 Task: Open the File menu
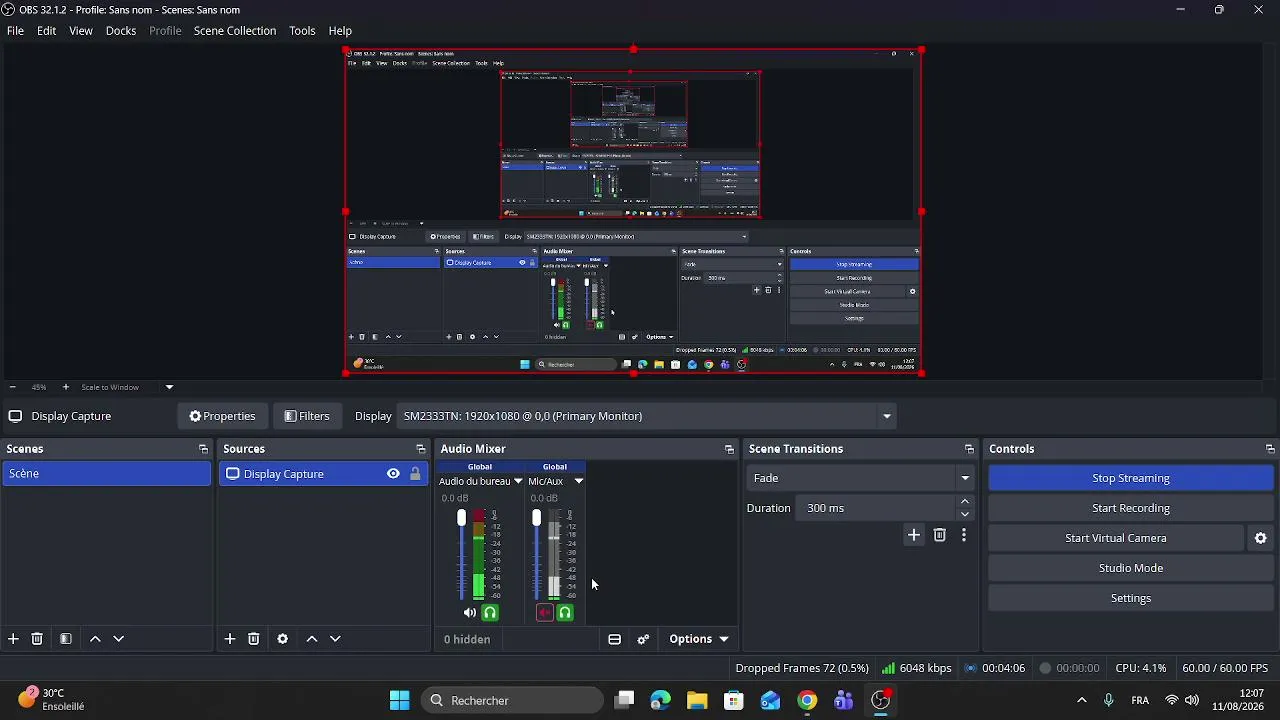click(x=15, y=31)
